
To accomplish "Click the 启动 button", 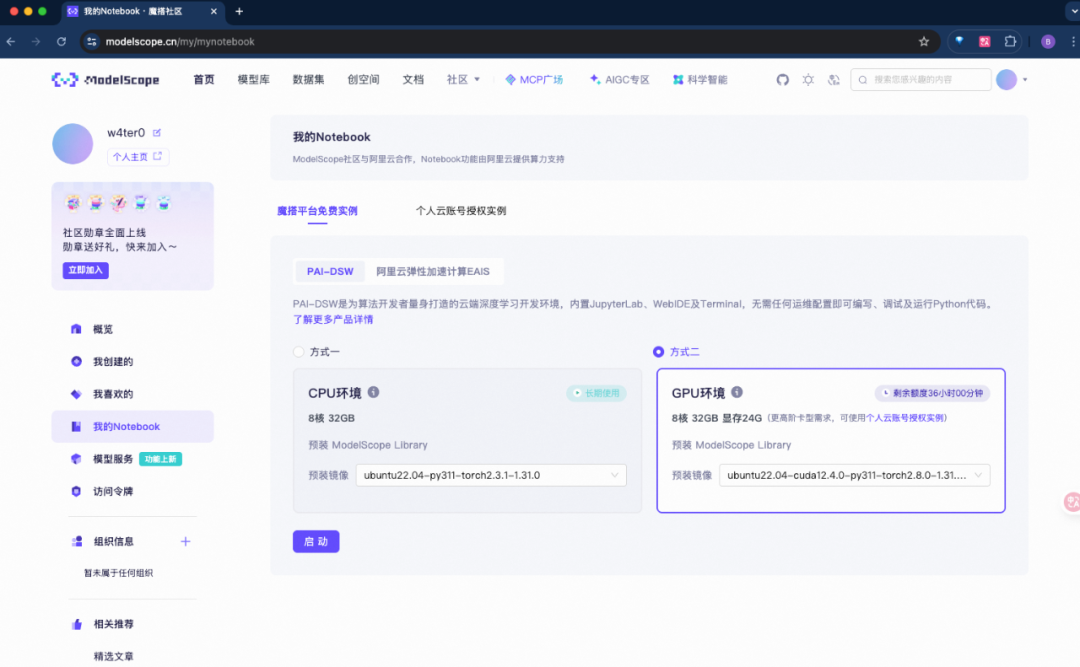I will (316, 542).
